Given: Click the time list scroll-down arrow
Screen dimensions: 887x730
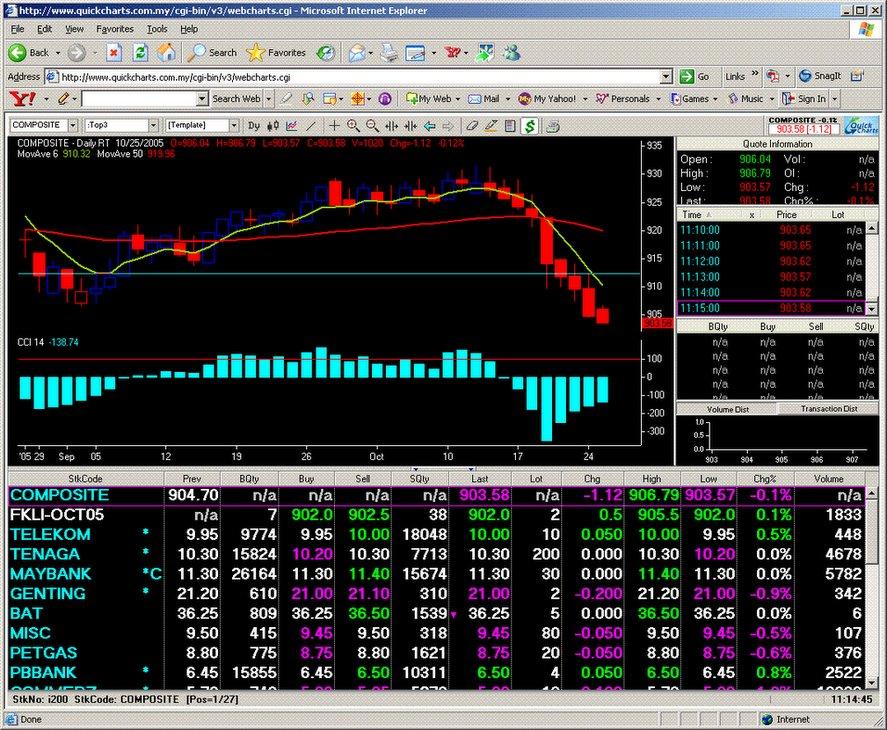Looking at the screenshot, I should [x=872, y=309].
